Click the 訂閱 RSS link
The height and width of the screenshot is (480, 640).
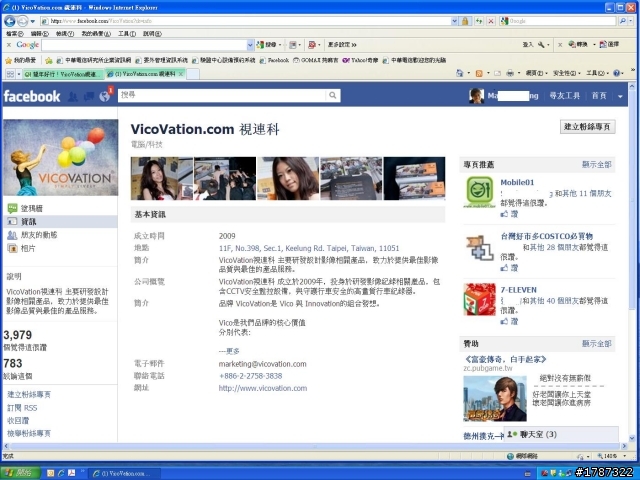pyautogui.click(x=22, y=408)
